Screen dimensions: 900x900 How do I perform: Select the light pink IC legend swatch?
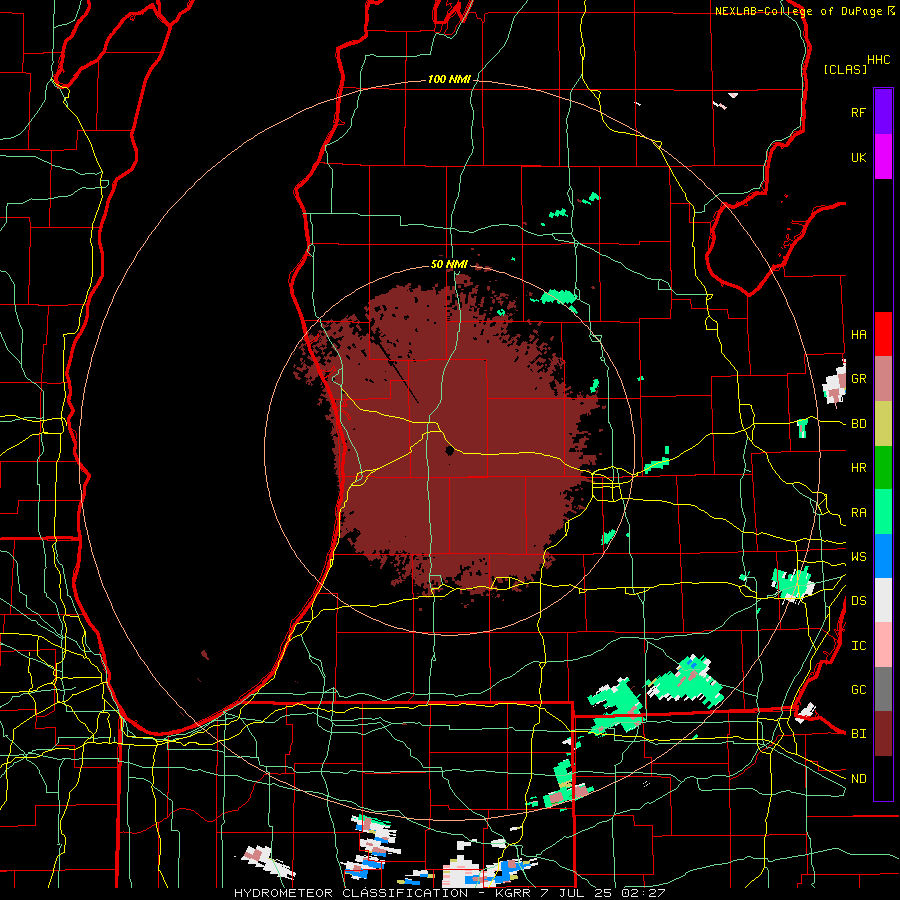pyautogui.click(x=883, y=645)
